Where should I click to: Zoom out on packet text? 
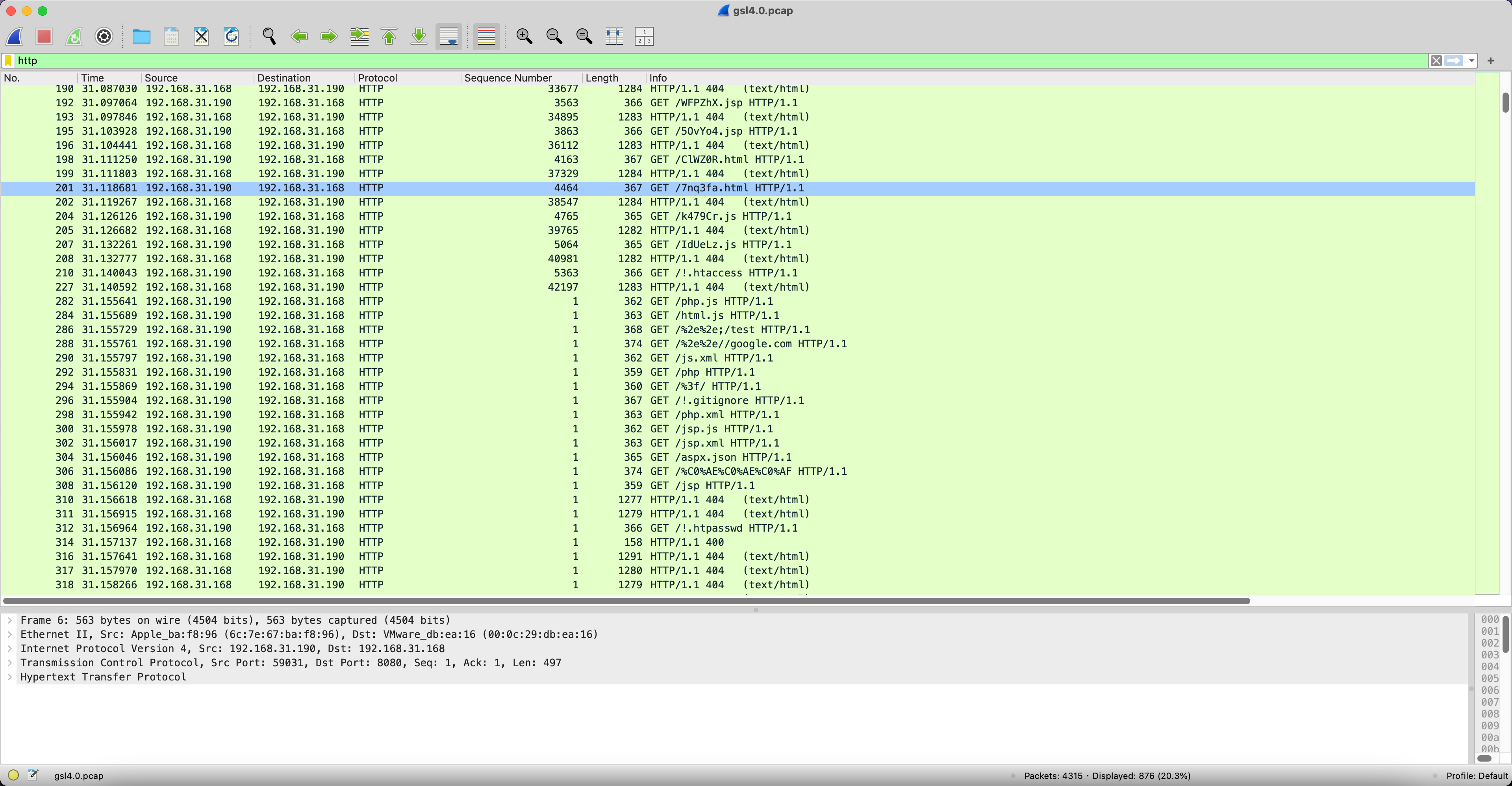tap(554, 36)
